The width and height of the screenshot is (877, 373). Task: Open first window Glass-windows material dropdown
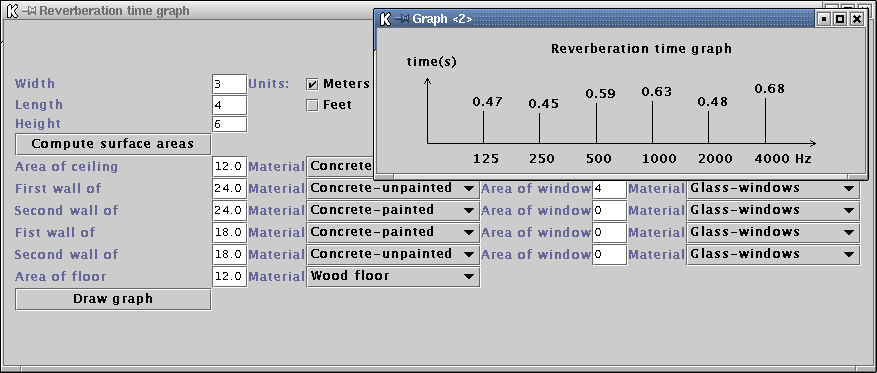(772, 188)
